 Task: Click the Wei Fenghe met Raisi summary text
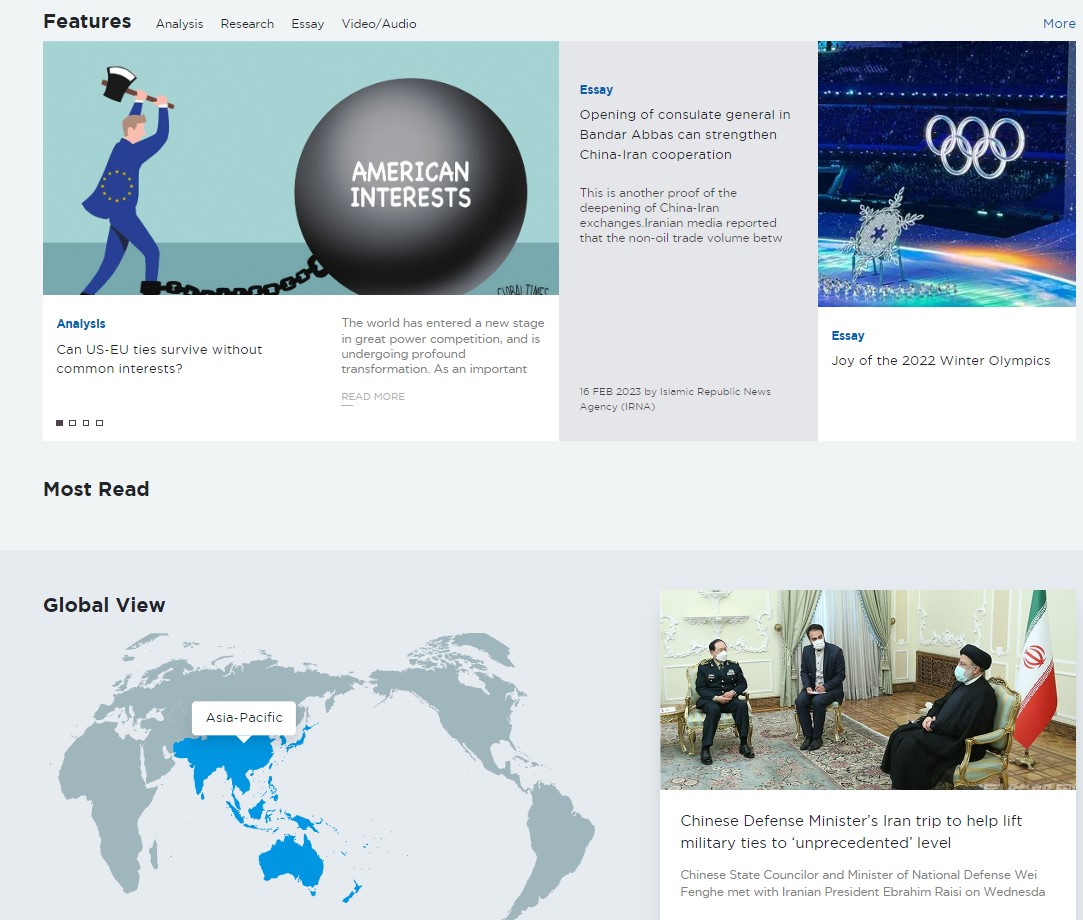coord(862,883)
